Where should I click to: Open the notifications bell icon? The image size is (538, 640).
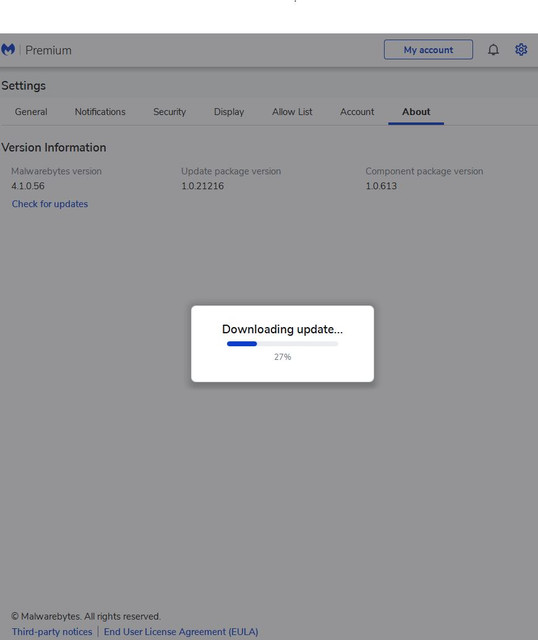click(493, 50)
